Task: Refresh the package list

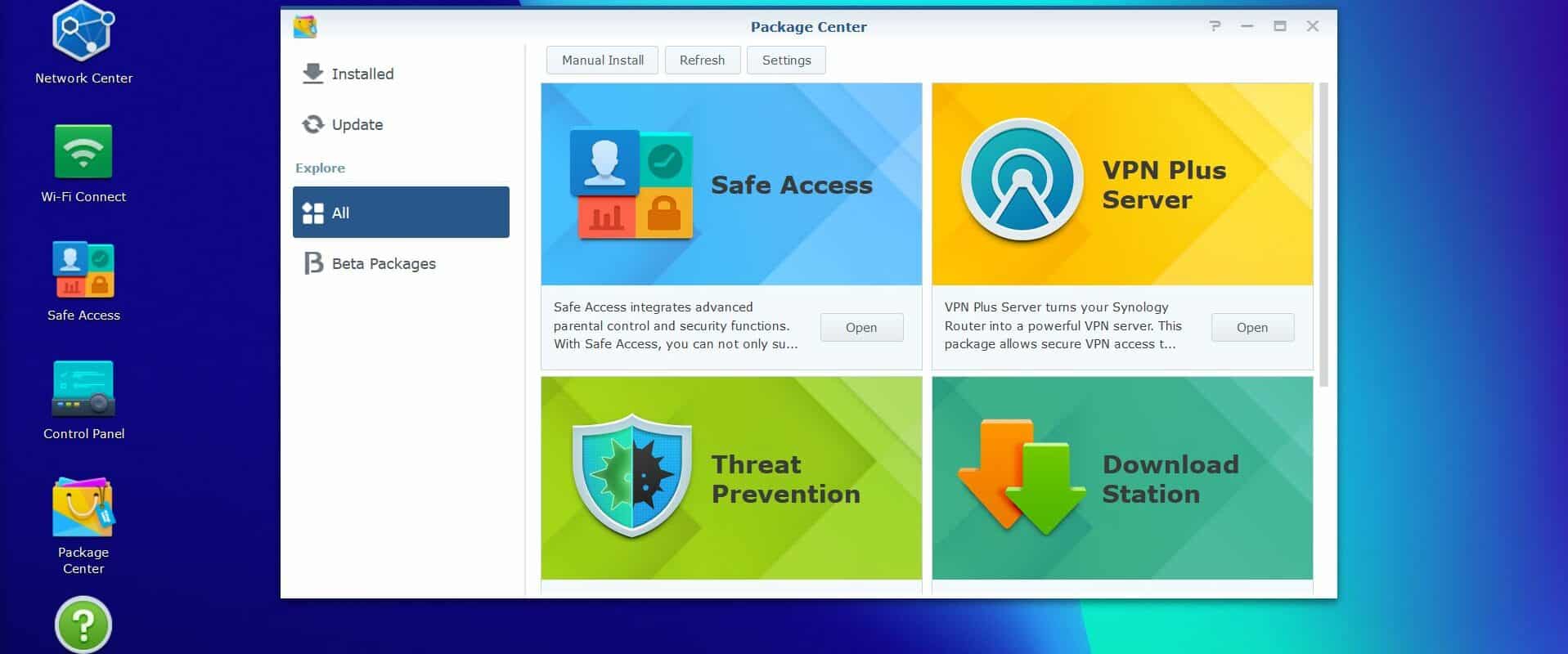Action: [x=703, y=60]
